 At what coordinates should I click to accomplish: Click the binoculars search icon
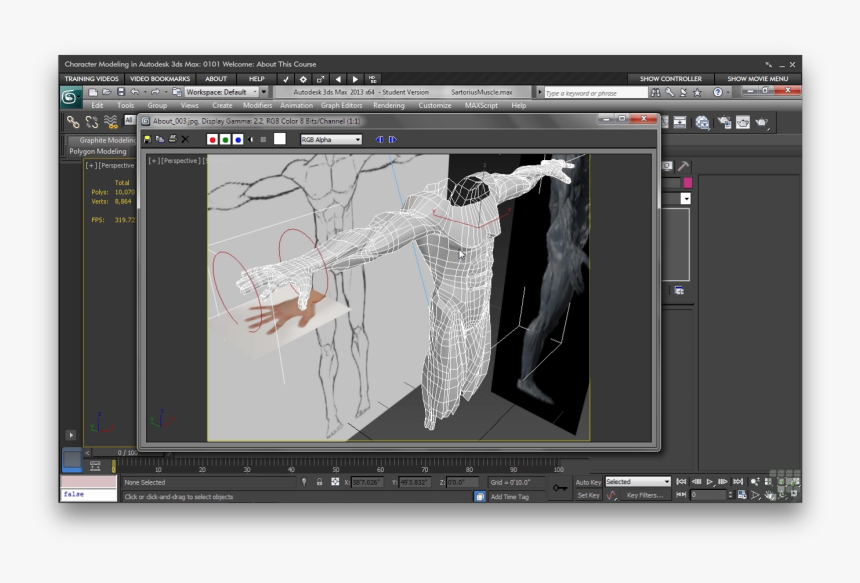coord(655,92)
